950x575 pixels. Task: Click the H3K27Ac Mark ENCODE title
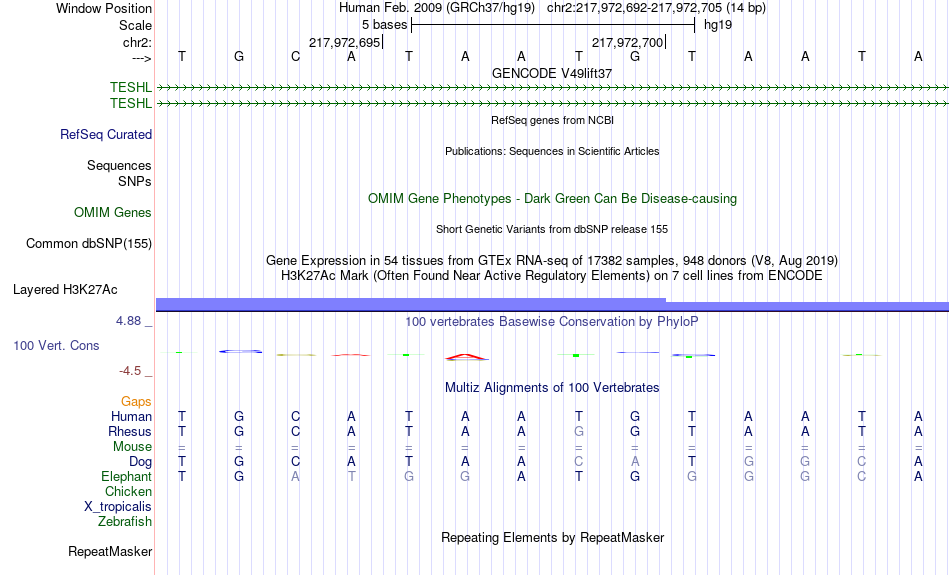pyautogui.click(x=552, y=276)
